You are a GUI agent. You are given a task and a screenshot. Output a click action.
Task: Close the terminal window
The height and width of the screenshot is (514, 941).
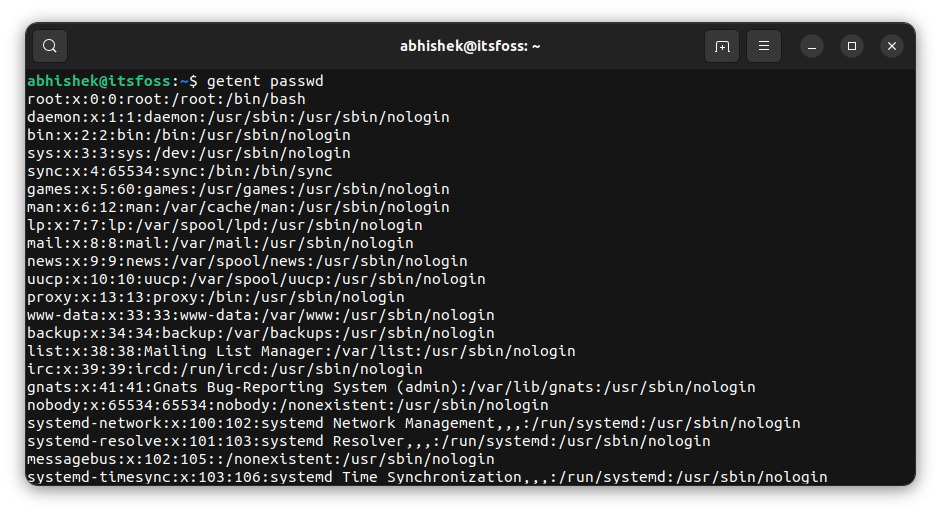(892, 46)
